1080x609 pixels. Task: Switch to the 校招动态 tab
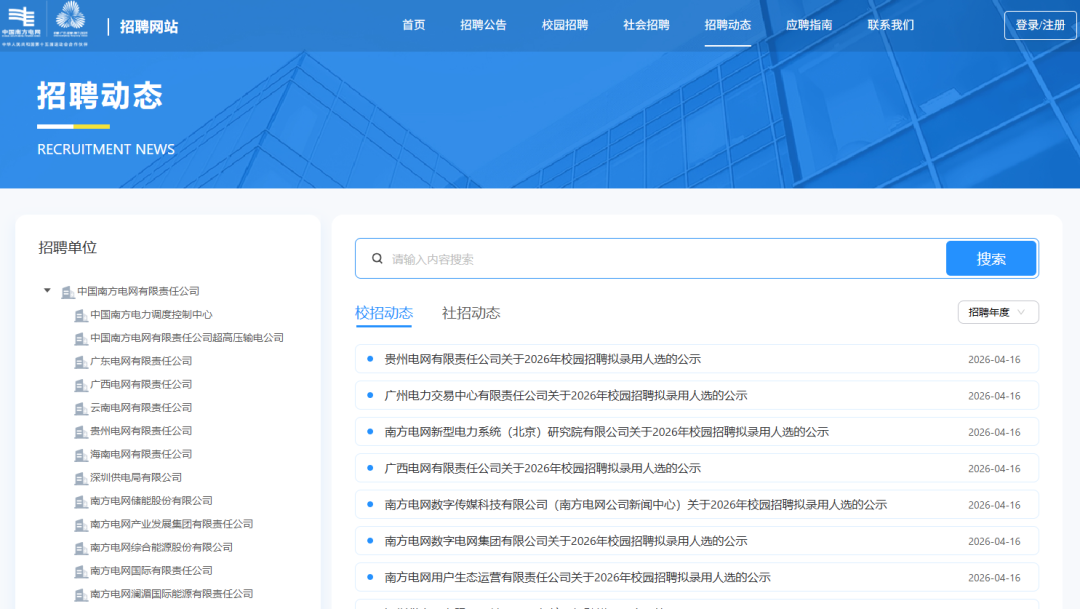click(x=384, y=313)
